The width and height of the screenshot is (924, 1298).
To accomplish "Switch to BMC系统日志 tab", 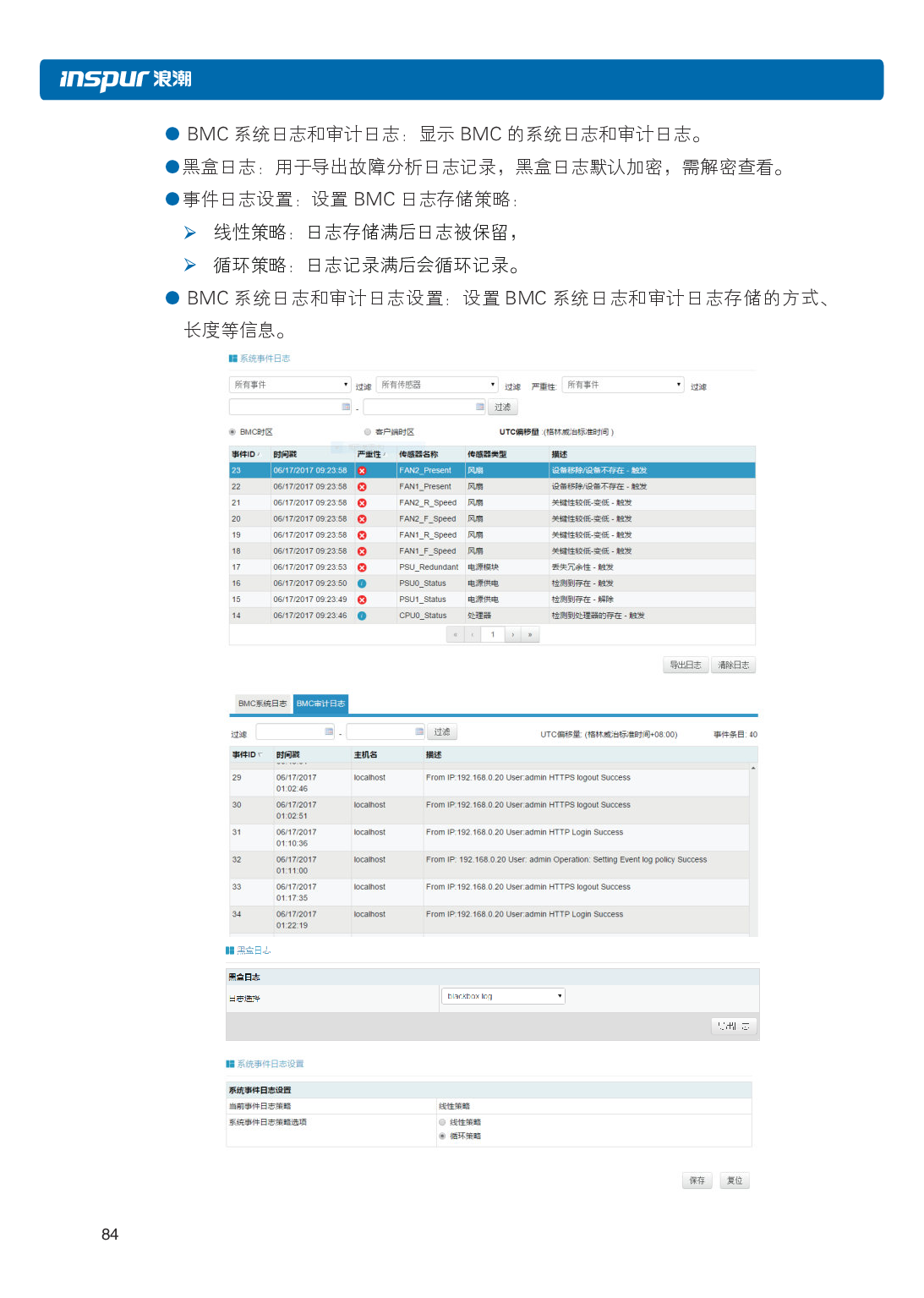I will coord(262,704).
